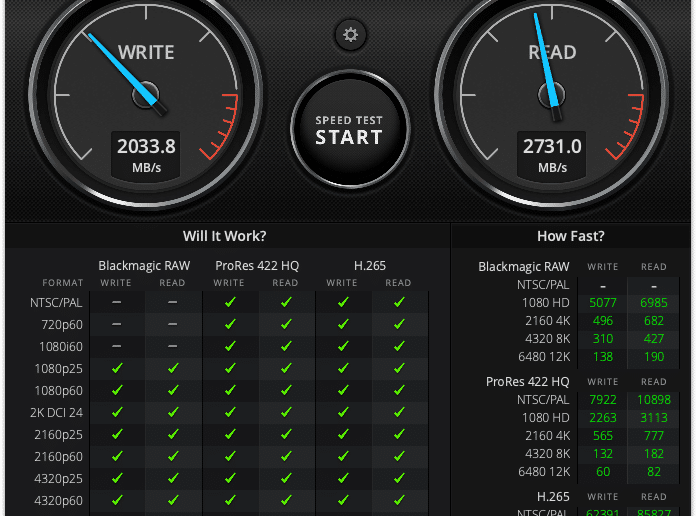Select Blackmagic RAW 1080 HD write value 5077
696x516 pixels.
click(603, 303)
